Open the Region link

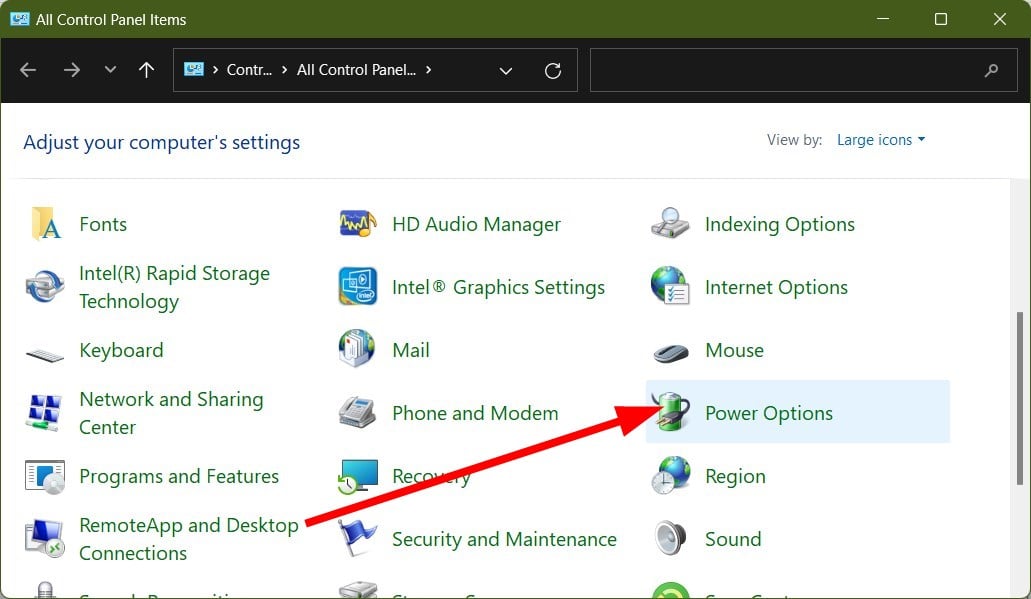[x=735, y=476]
